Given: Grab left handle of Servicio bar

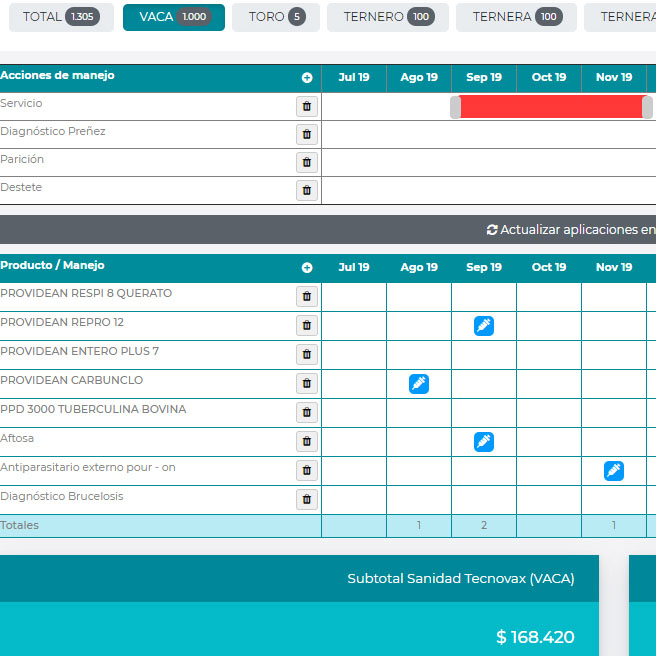Looking at the screenshot, I should pyautogui.click(x=456, y=107).
